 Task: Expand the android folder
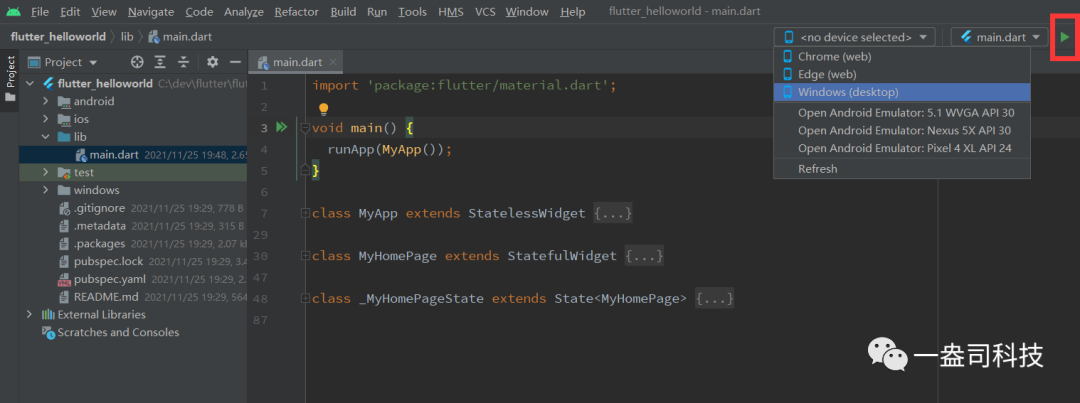[x=45, y=101]
